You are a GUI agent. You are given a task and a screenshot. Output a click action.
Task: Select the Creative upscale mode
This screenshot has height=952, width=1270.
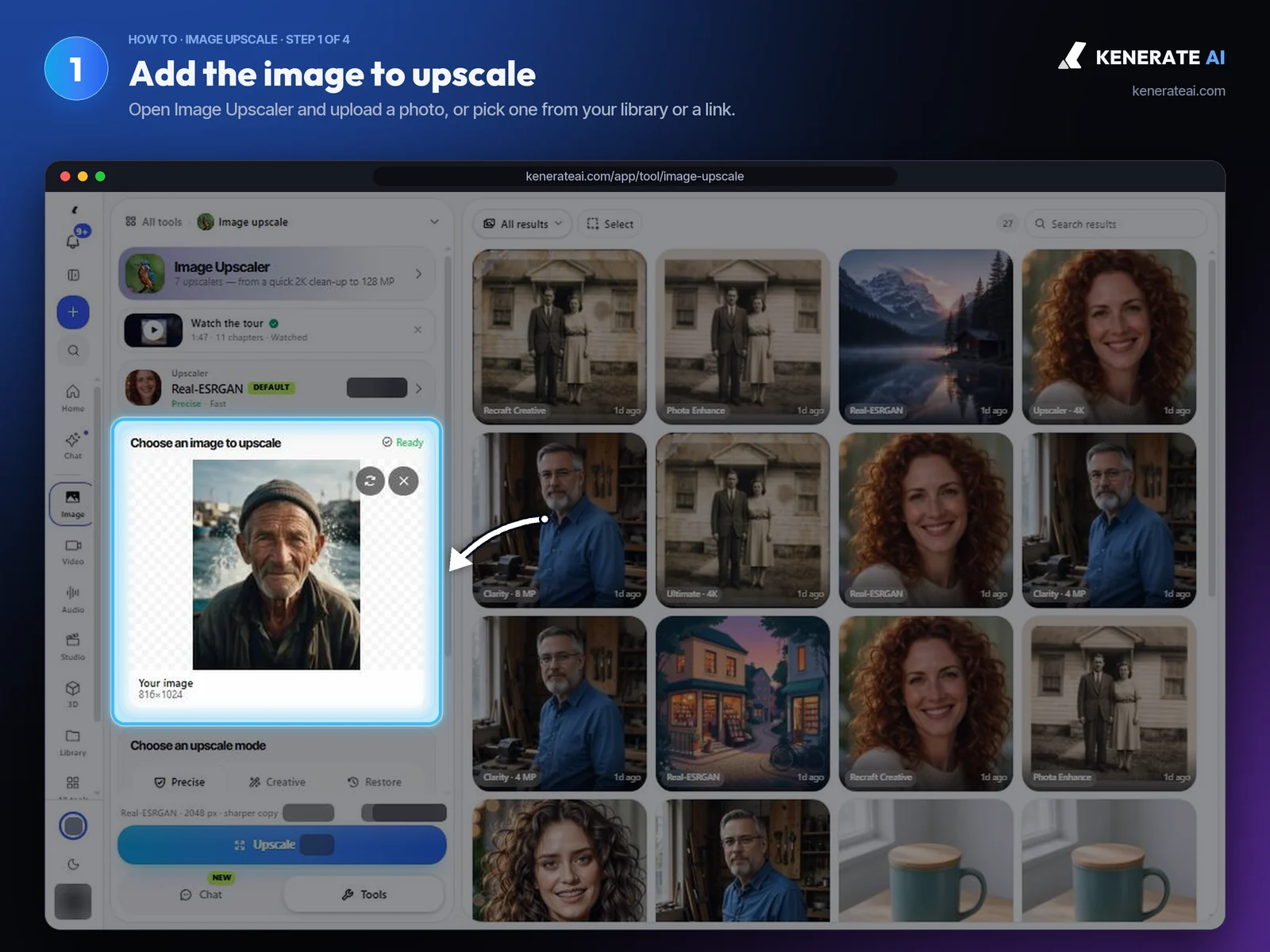pyautogui.click(x=277, y=782)
